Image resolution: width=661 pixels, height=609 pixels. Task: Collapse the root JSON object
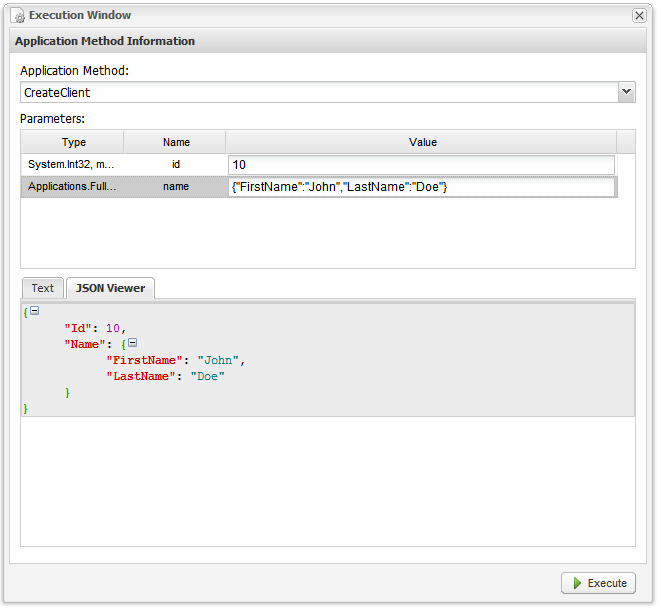[x=35, y=312]
